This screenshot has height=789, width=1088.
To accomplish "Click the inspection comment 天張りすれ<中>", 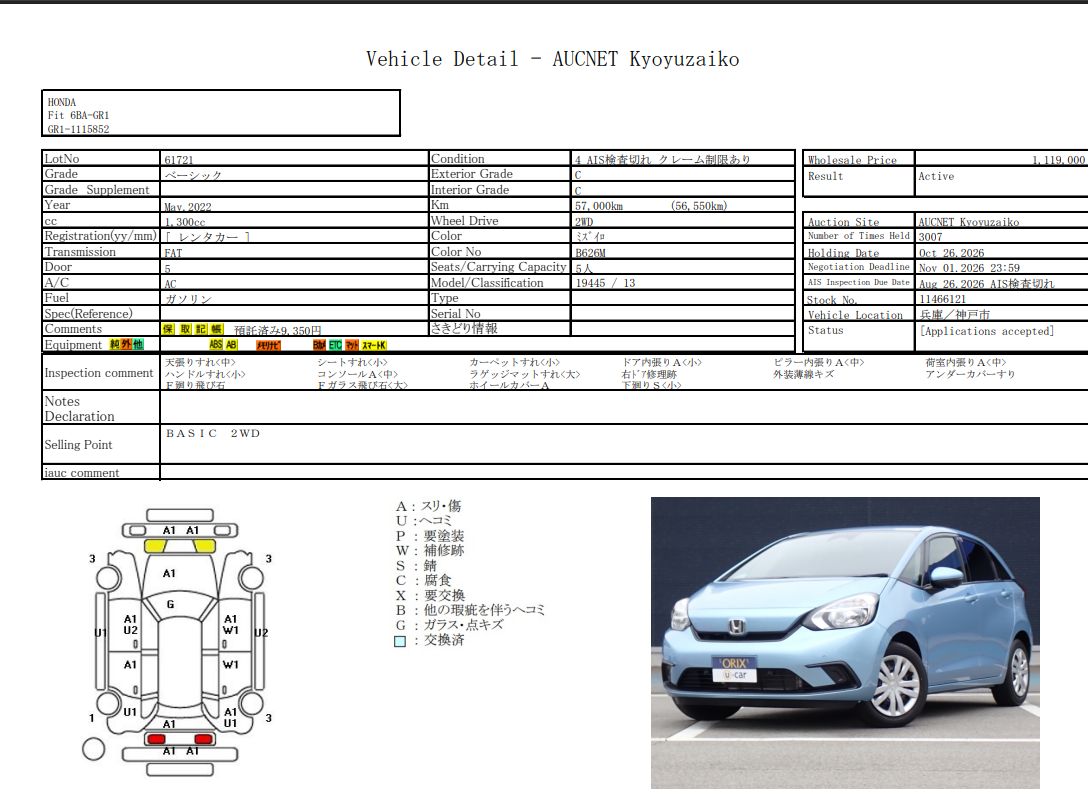I will coord(201,362).
